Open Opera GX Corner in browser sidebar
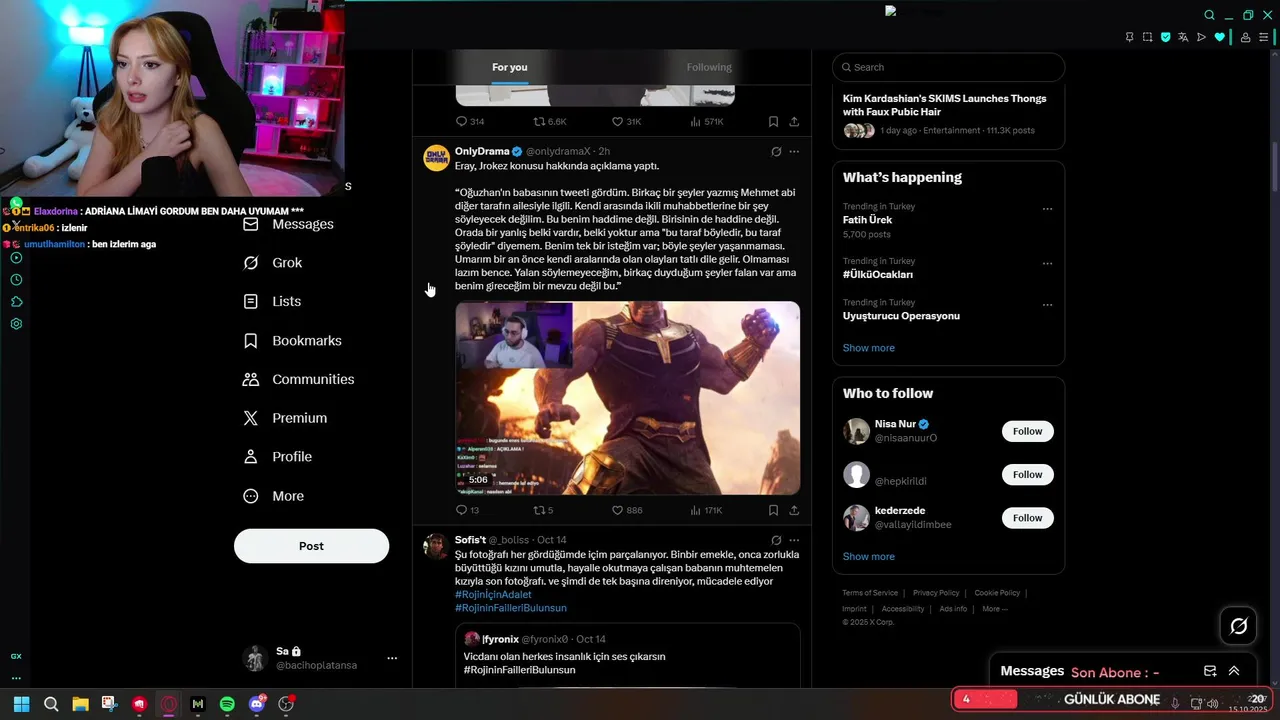 [x=16, y=656]
